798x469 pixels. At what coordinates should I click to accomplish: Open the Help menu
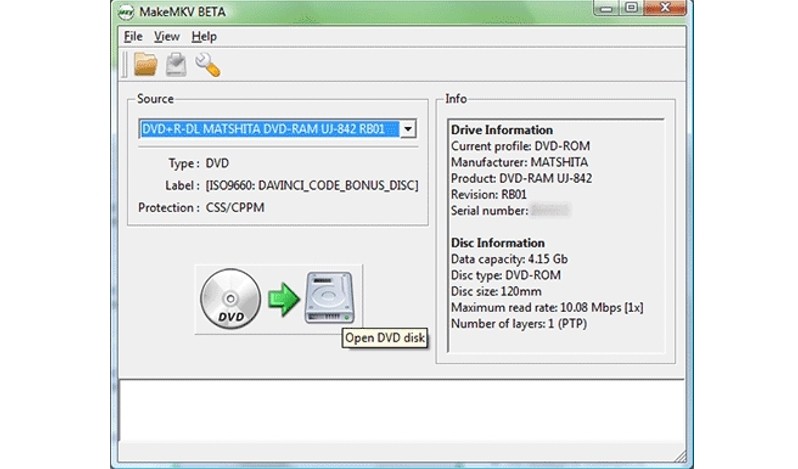204,37
